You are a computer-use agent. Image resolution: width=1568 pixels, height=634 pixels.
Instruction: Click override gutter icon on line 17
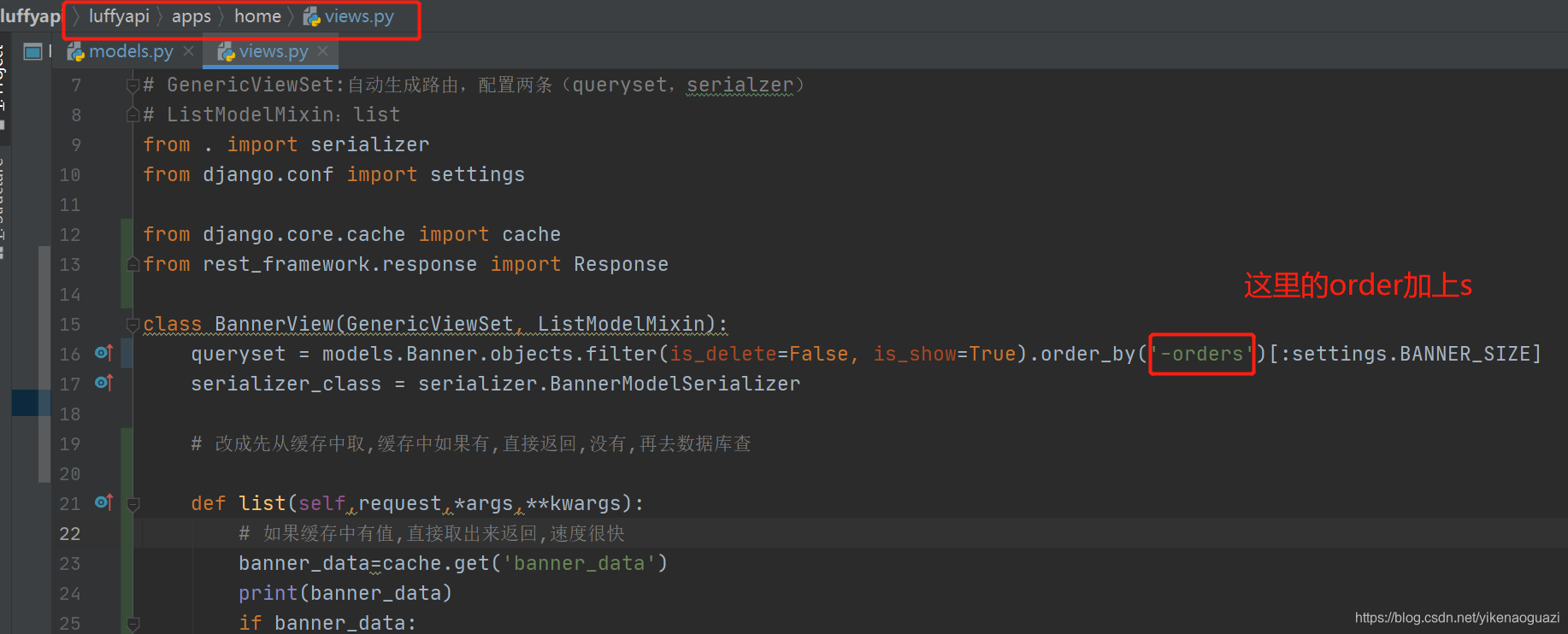point(103,383)
